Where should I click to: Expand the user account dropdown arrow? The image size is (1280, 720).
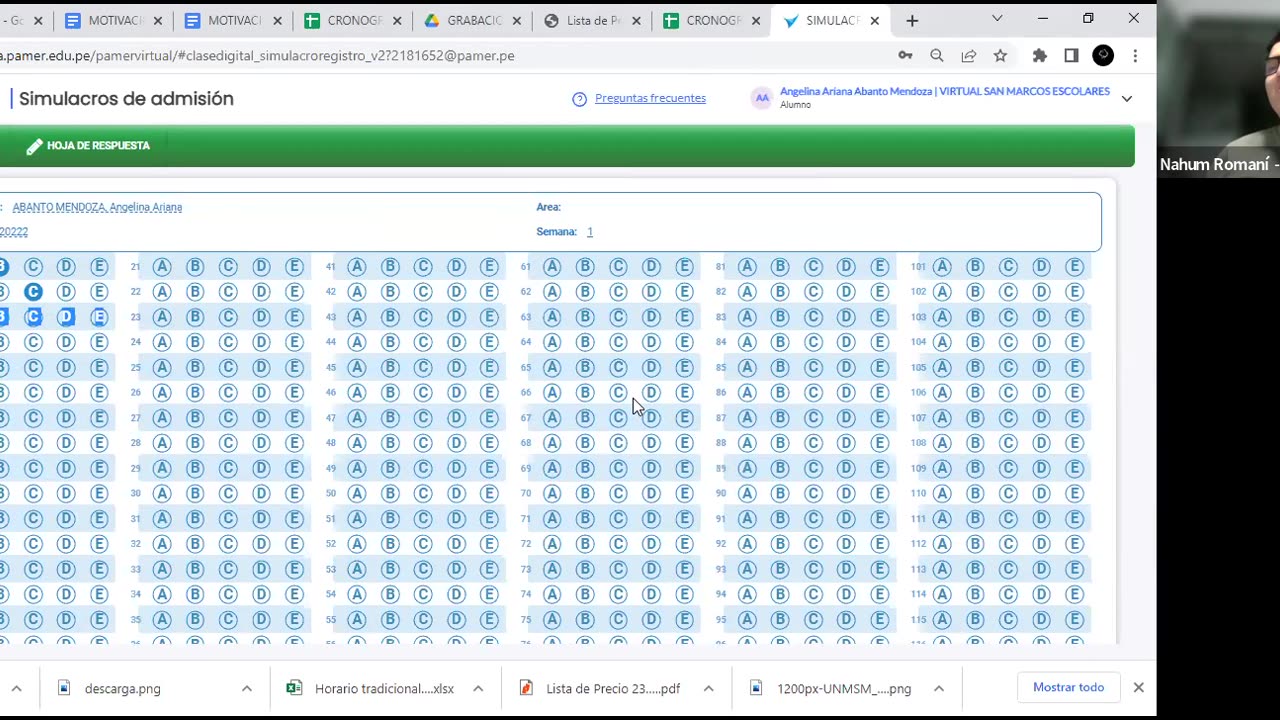coord(1127,98)
